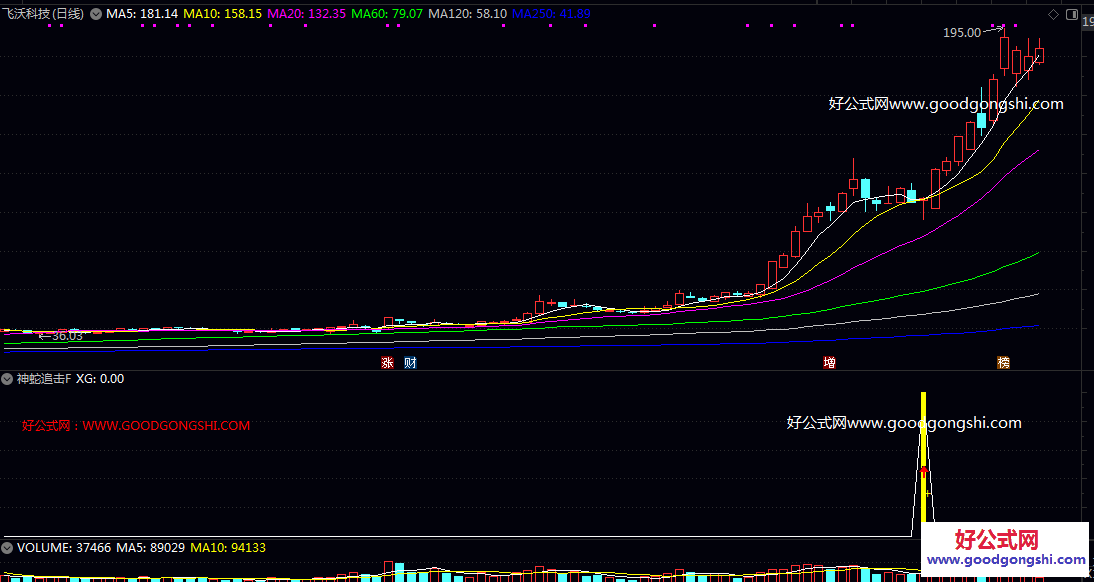Image resolution: width=1094 pixels, height=582 pixels.
Task: Click the 神蛇追击F indicator name
Action: tap(44, 379)
